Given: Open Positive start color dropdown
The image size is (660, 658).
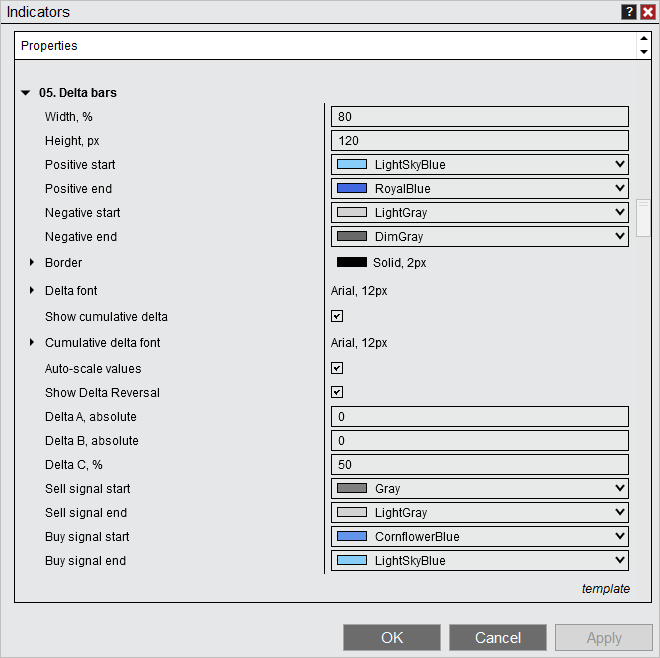Looking at the screenshot, I should point(479,165).
